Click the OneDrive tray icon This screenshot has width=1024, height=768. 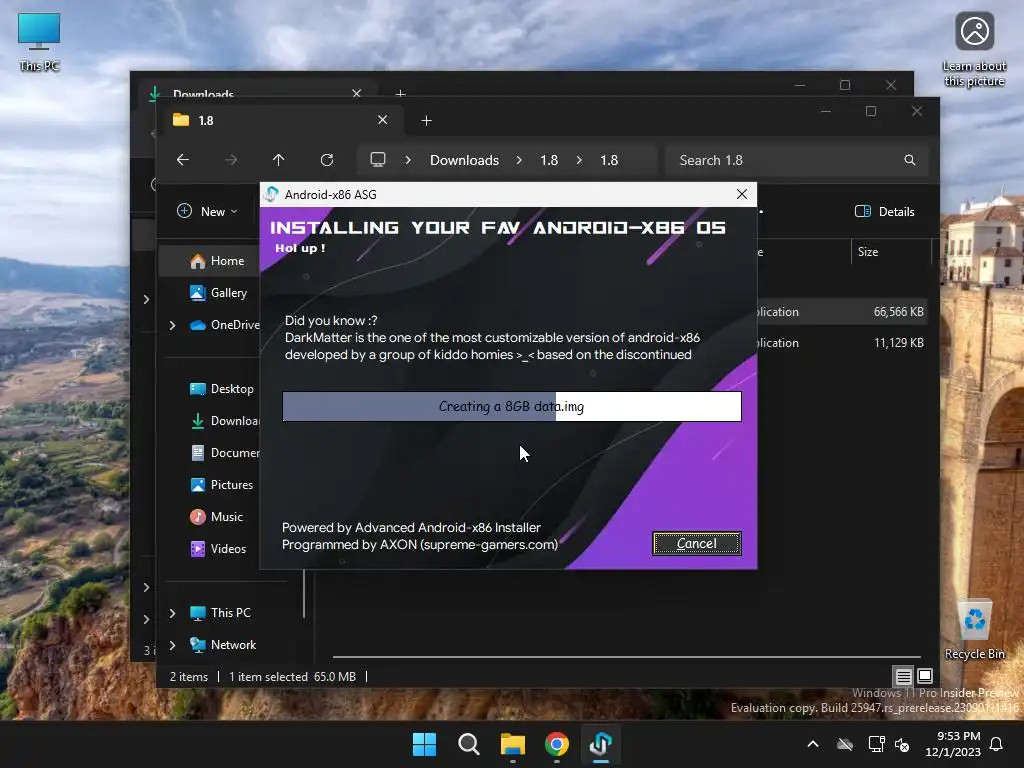[x=845, y=744]
